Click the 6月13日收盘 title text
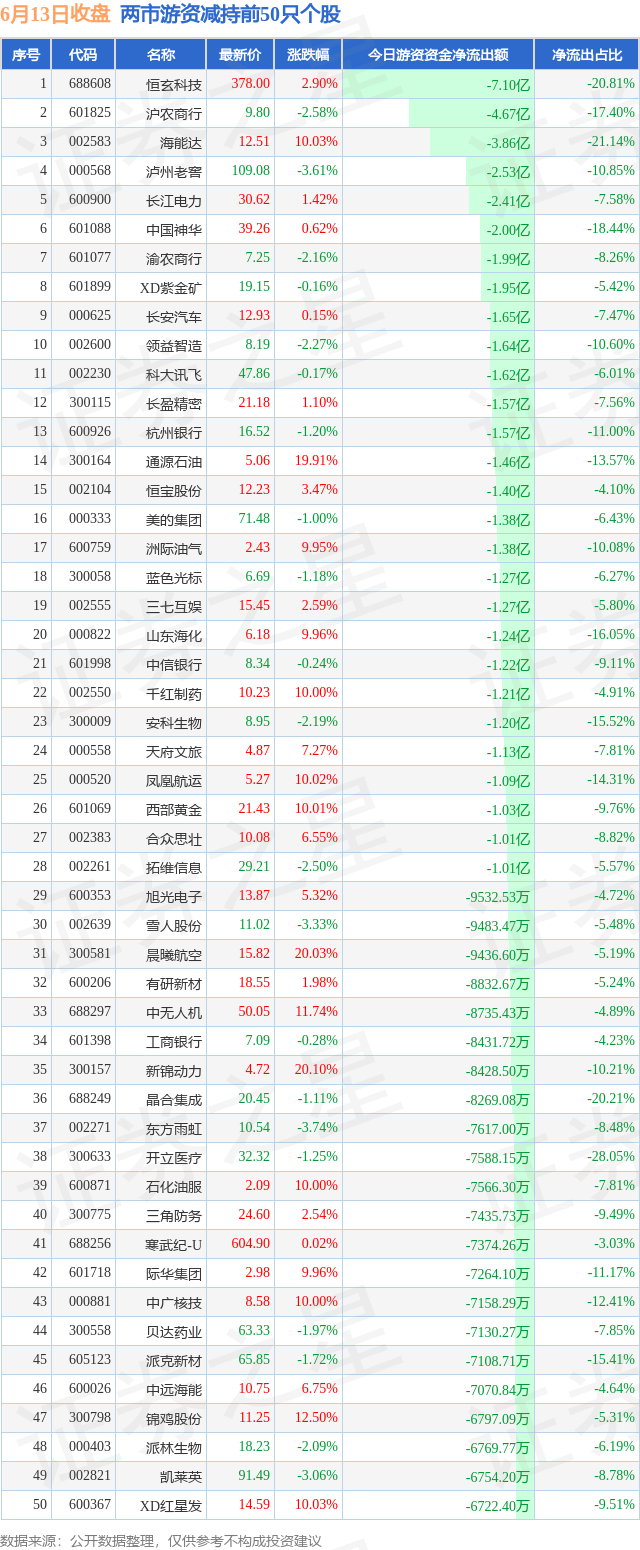 click(56, 14)
